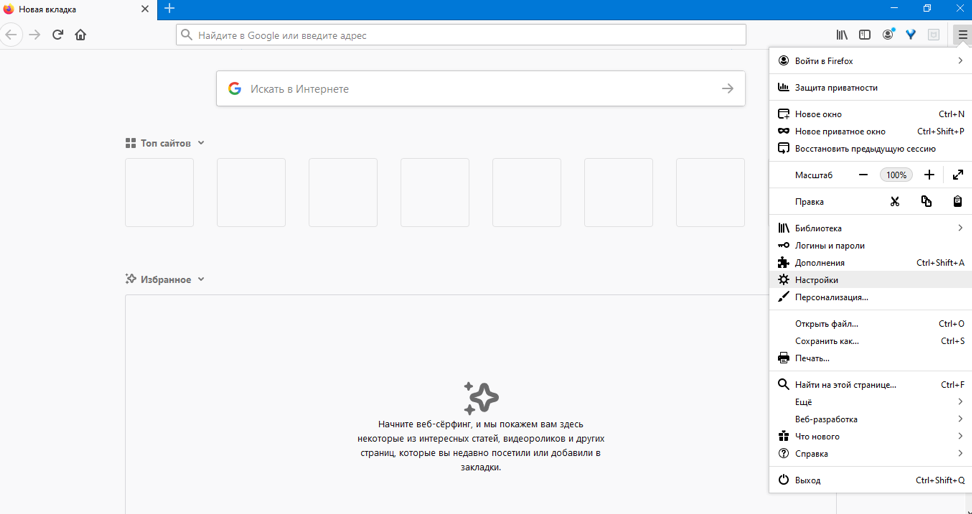The image size is (972, 514).
Task: Enter full screen mode via arrows icon
Action: click(957, 175)
